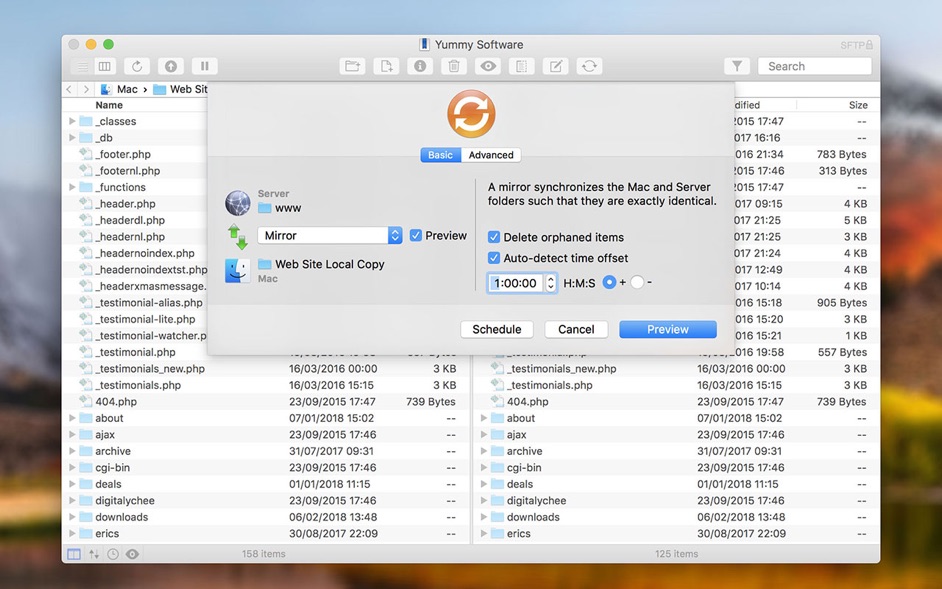Open the Get Info toolbar icon
Image resolution: width=942 pixels, height=589 pixels.
(420, 66)
